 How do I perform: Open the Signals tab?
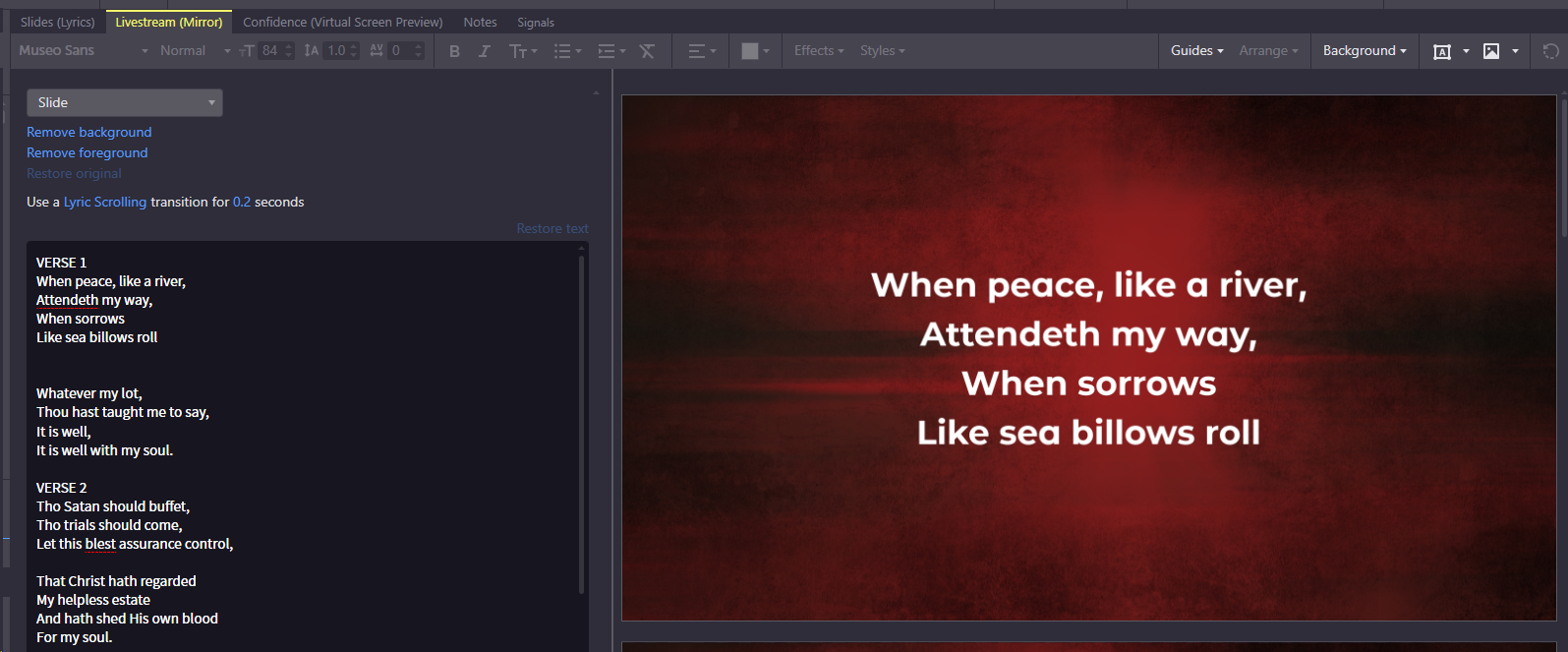pos(536,22)
